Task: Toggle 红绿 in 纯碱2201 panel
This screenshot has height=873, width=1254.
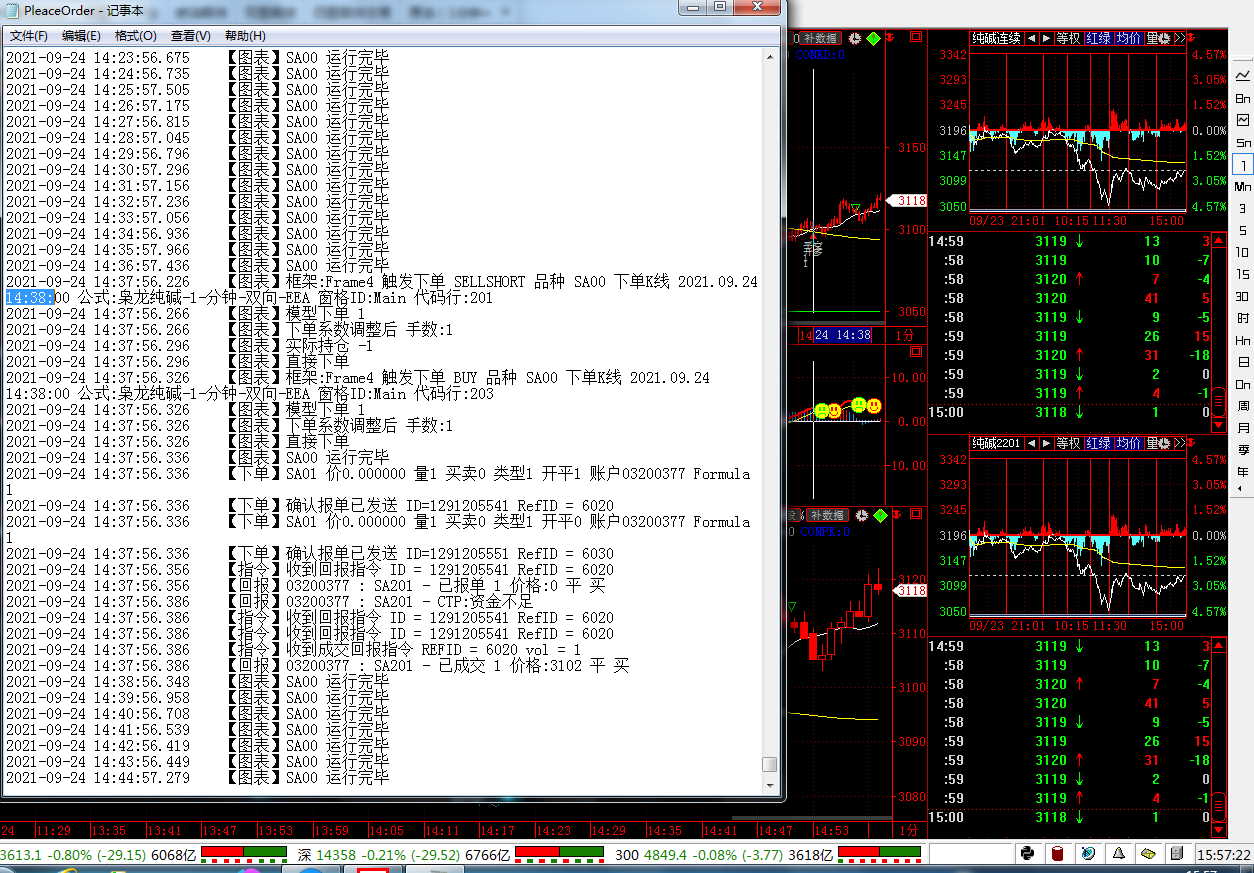Action: pos(1098,443)
